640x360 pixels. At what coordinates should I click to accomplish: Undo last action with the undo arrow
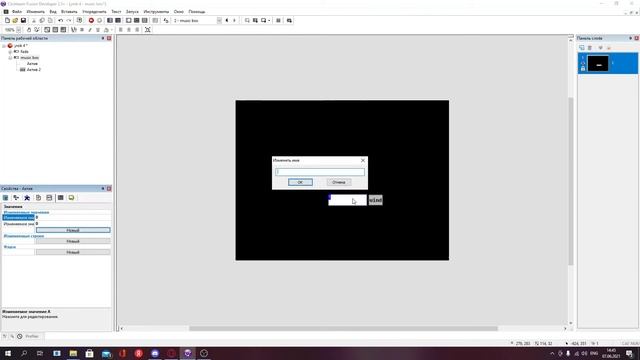(x=60, y=20)
